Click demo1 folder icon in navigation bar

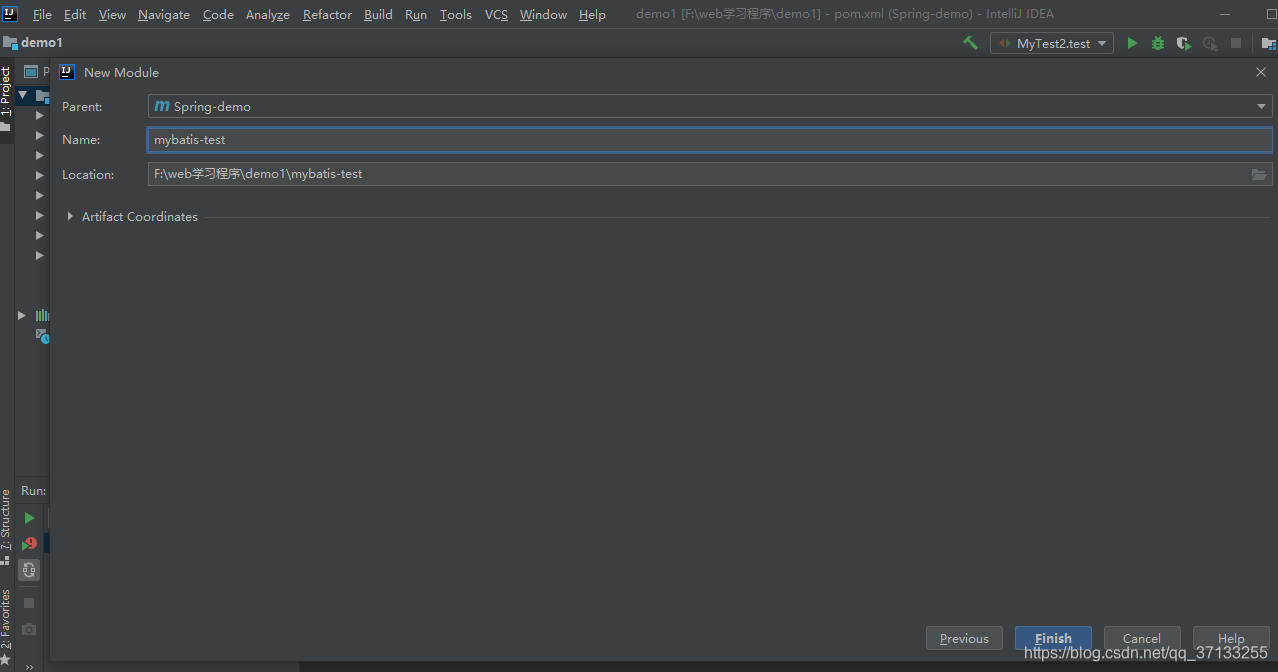(x=10, y=43)
